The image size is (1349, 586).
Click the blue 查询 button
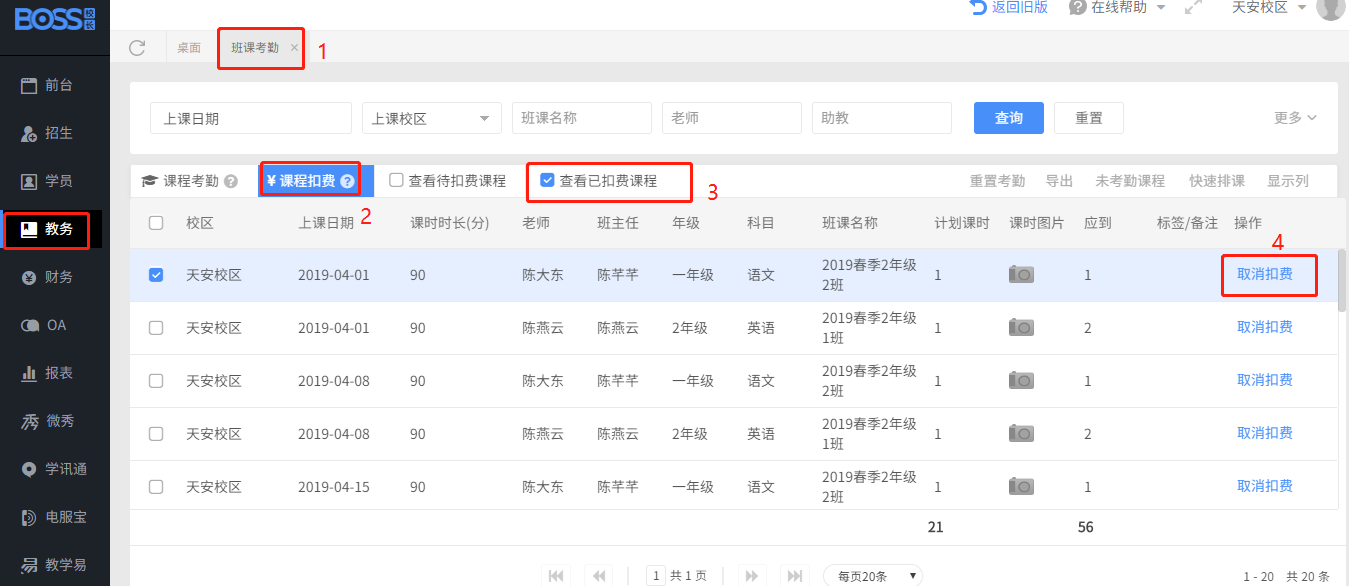(x=1008, y=118)
